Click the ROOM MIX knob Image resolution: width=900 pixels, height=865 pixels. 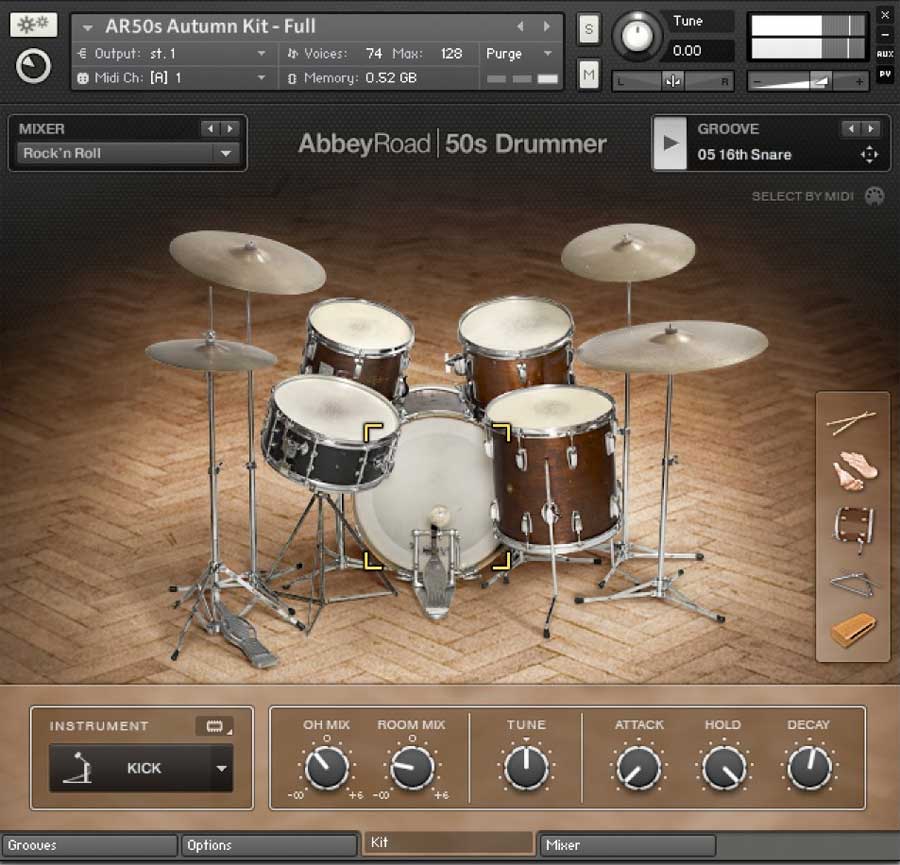[412, 768]
